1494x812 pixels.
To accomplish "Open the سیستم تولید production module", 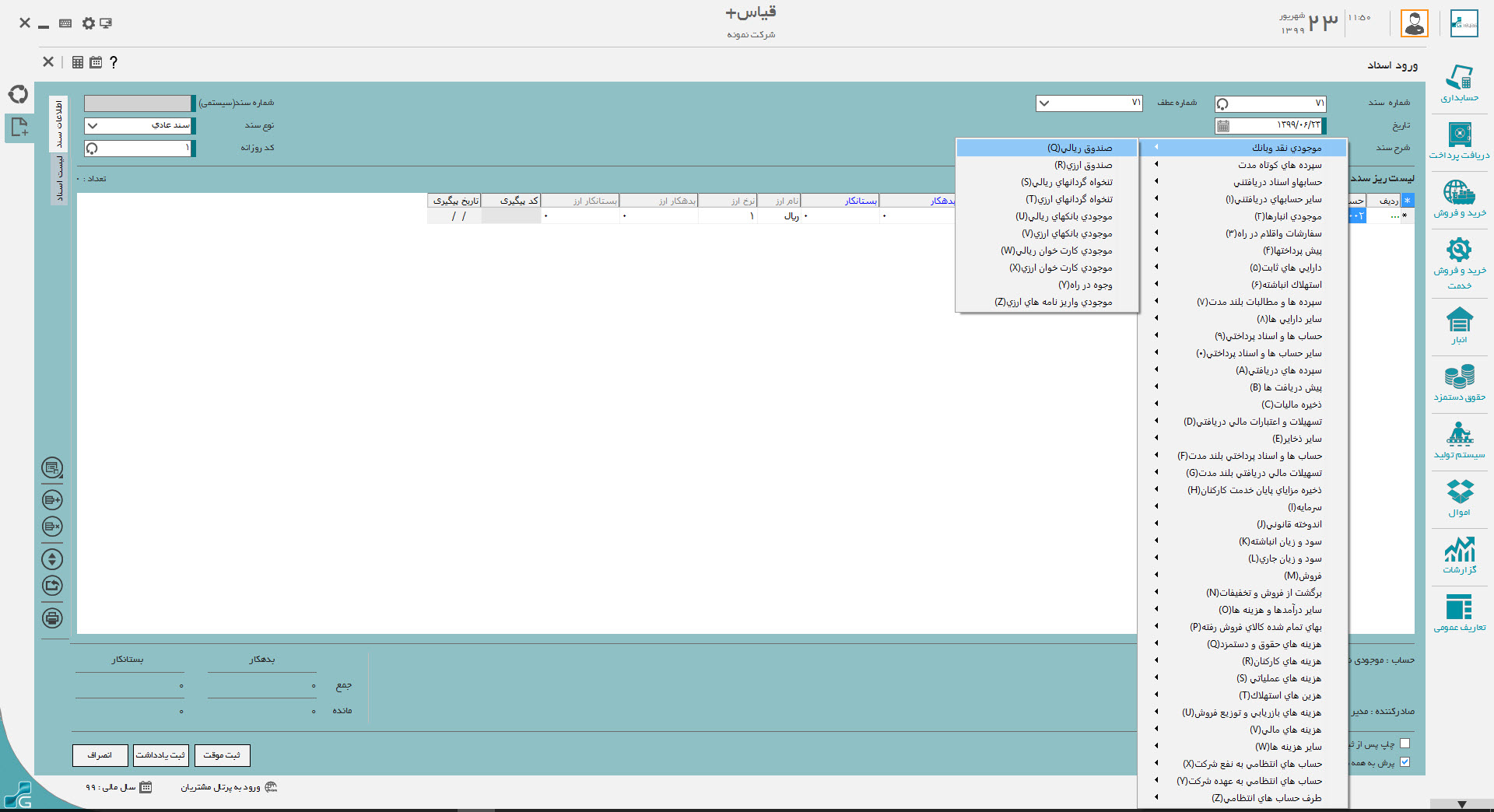I will pyautogui.click(x=1459, y=440).
